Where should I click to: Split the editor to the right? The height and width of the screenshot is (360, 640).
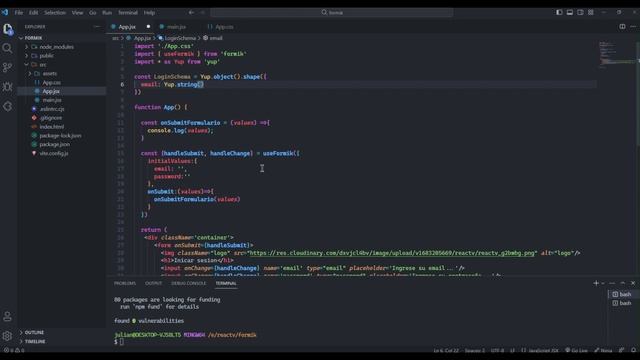tap(622, 27)
